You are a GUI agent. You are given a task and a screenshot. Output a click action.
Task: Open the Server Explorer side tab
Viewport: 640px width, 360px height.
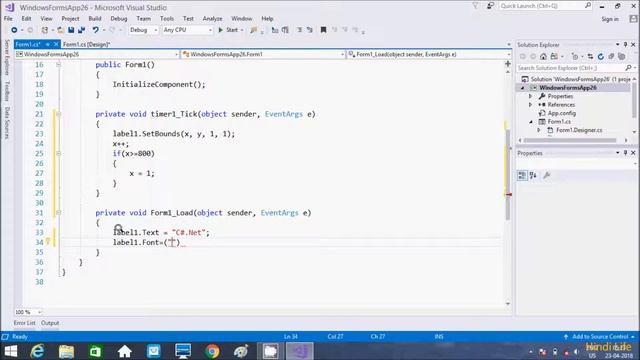point(7,57)
